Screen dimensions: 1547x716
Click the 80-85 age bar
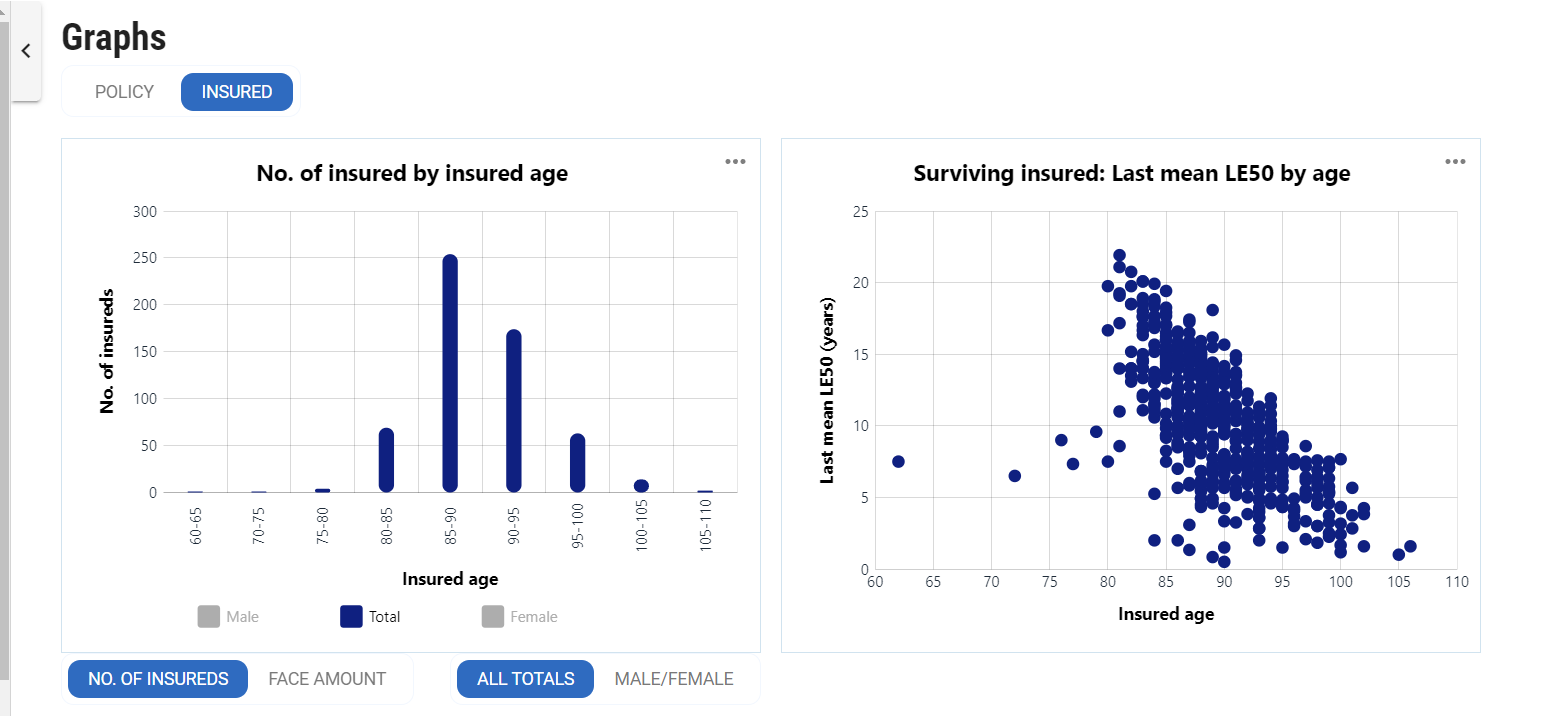386,460
